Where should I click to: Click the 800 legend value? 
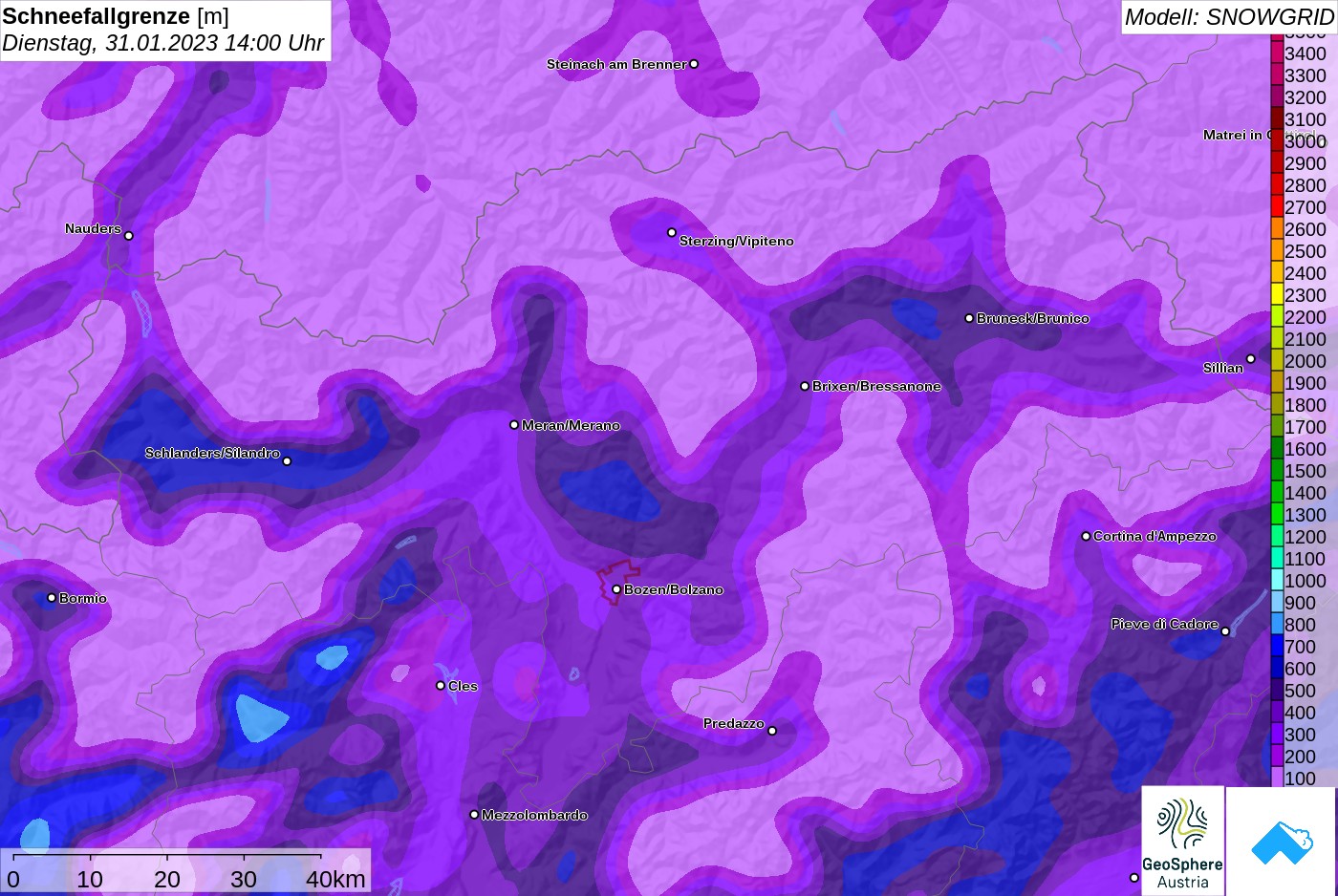pos(1301,625)
